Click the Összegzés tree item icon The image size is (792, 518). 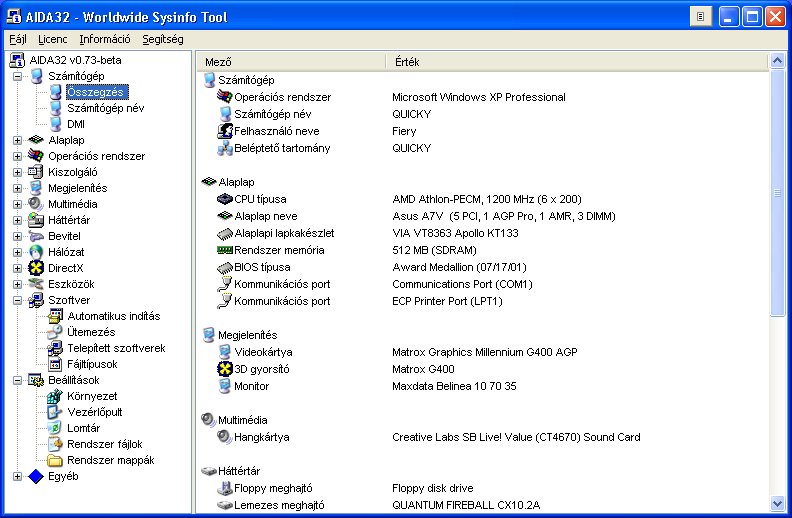[x=56, y=92]
